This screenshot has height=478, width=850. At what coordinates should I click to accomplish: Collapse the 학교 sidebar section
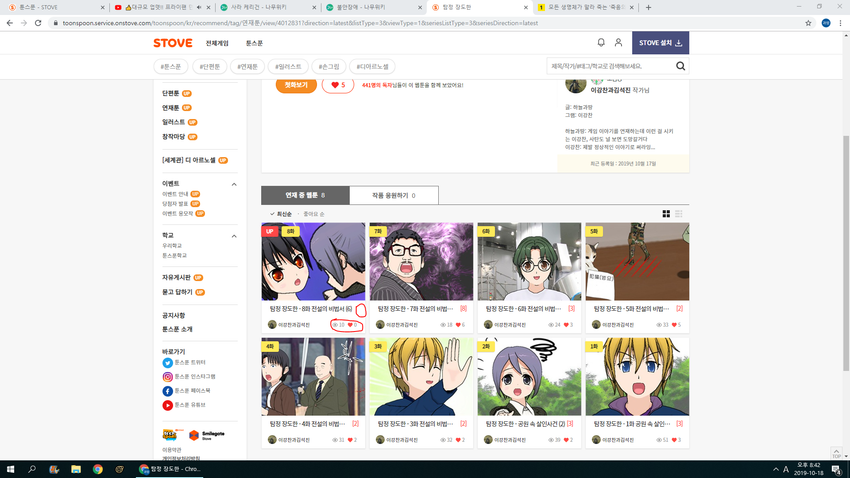tap(234, 236)
